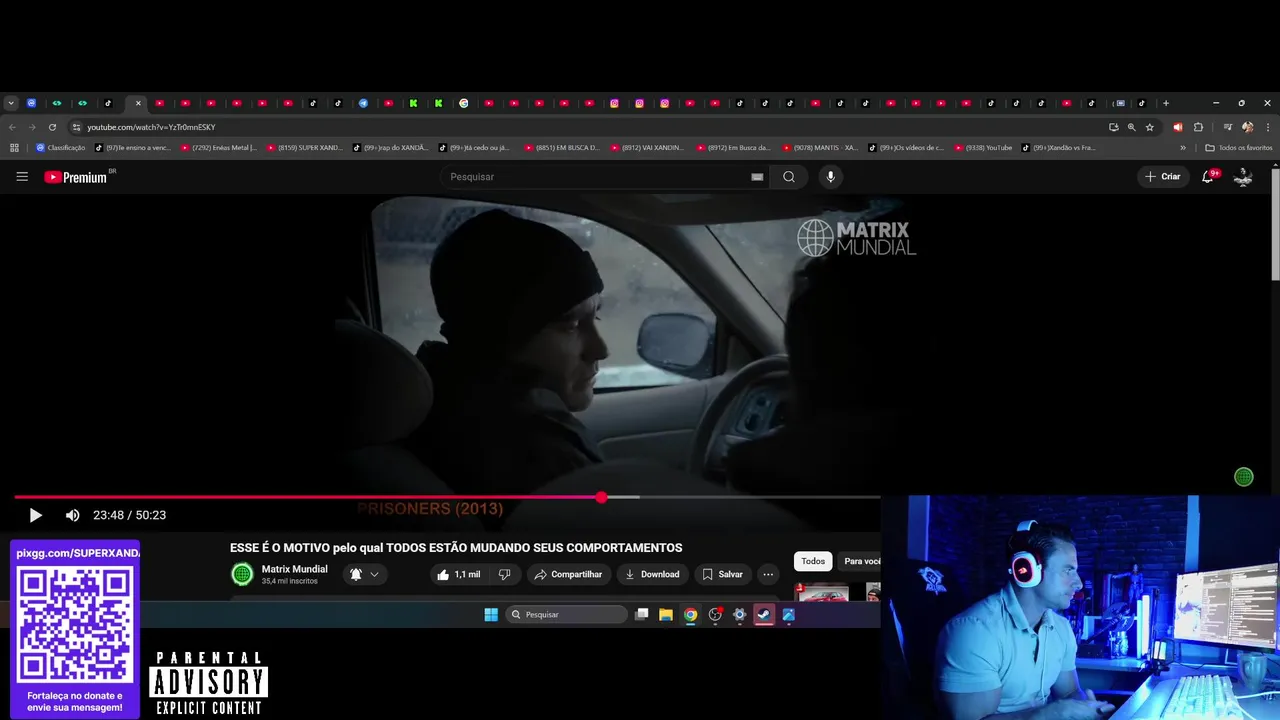Image resolution: width=1280 pixels, height=720 pixels.
Task: Click the red speaker extension icon
Action: click(1177, 127)
